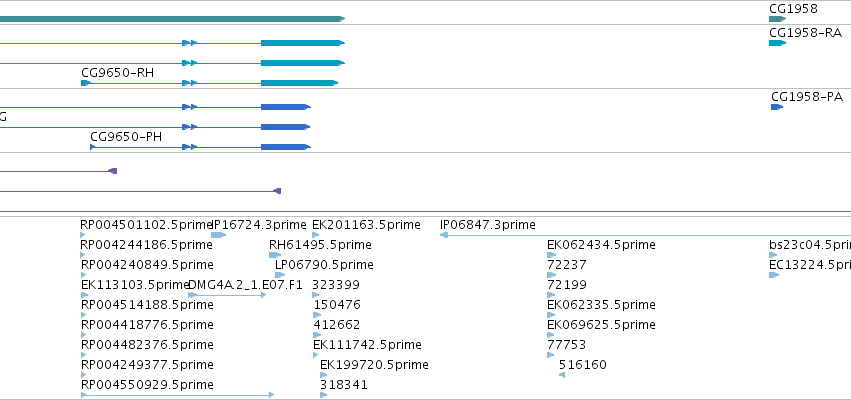Viewport: 851px width, 400px height.
Task: Click the CG9650-PH coding sequence label
Action: [x=126, y=137]
